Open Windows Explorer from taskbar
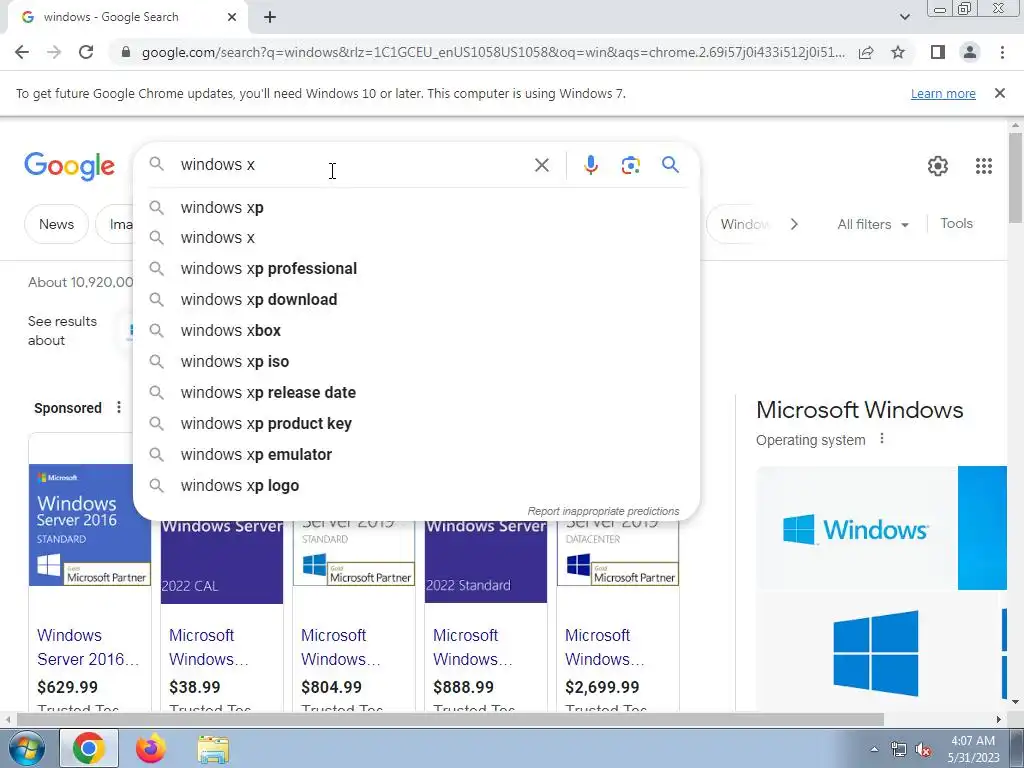This screenshot has height=768, width=1024. tap(213, 748)
